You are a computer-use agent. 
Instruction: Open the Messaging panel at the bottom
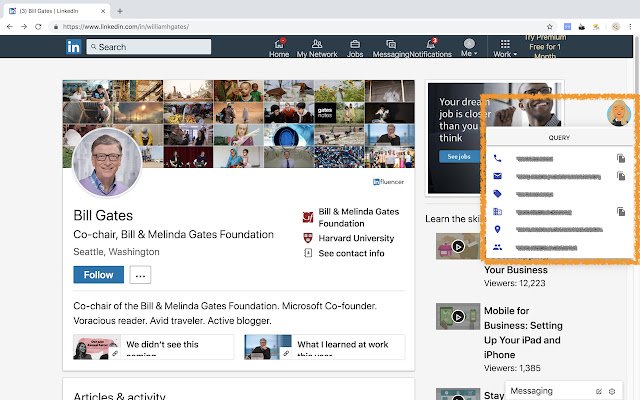click(x=531, y=391)
